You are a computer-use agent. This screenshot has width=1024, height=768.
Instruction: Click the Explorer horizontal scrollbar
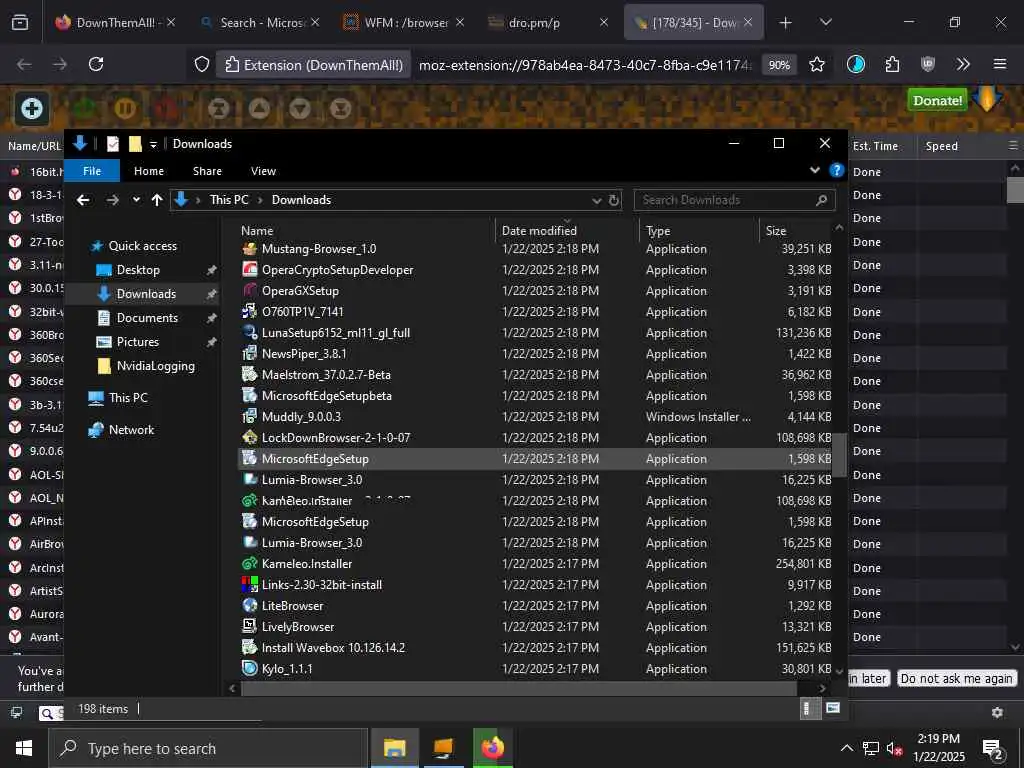(x=519, y=688)
